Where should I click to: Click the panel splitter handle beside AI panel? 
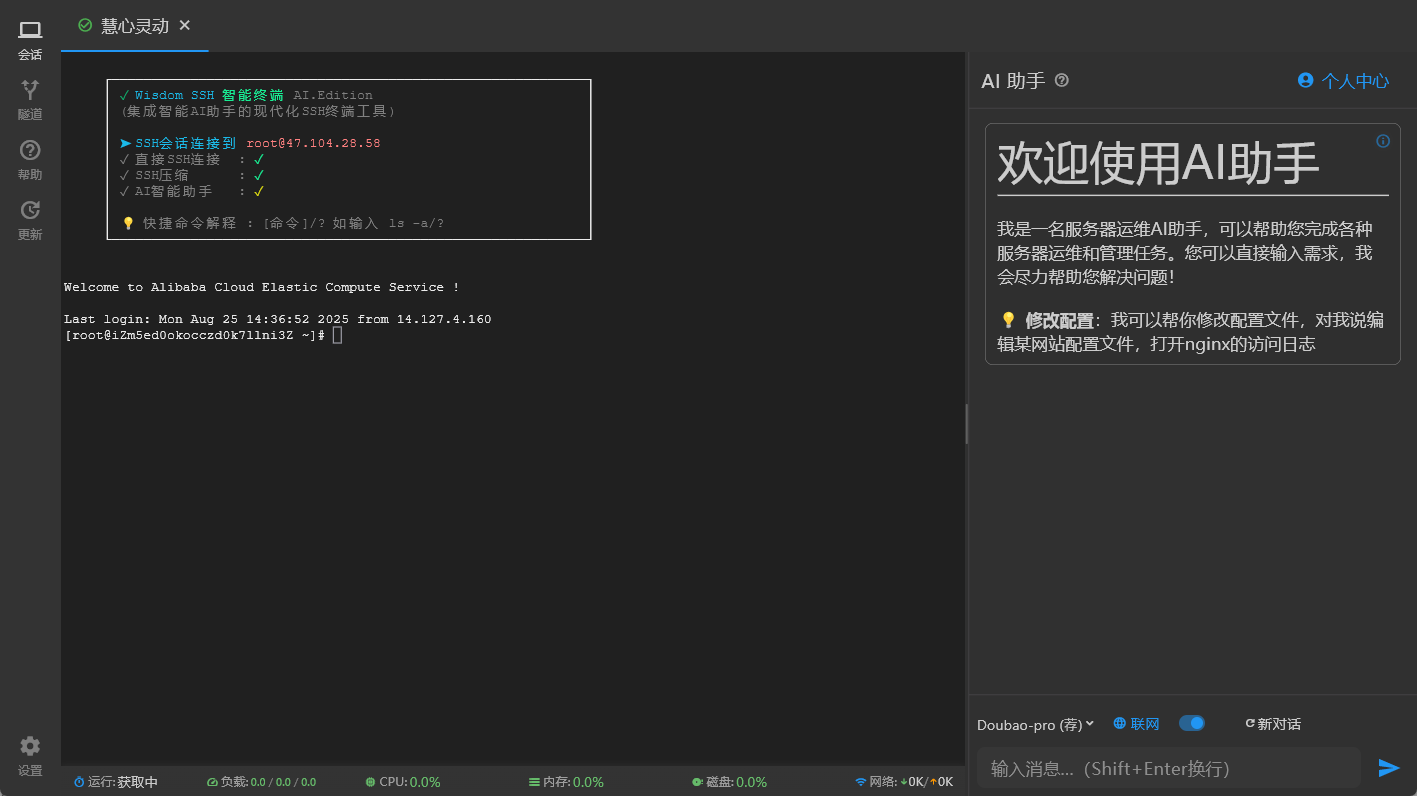pyautogui.click(x=967, y=424)
